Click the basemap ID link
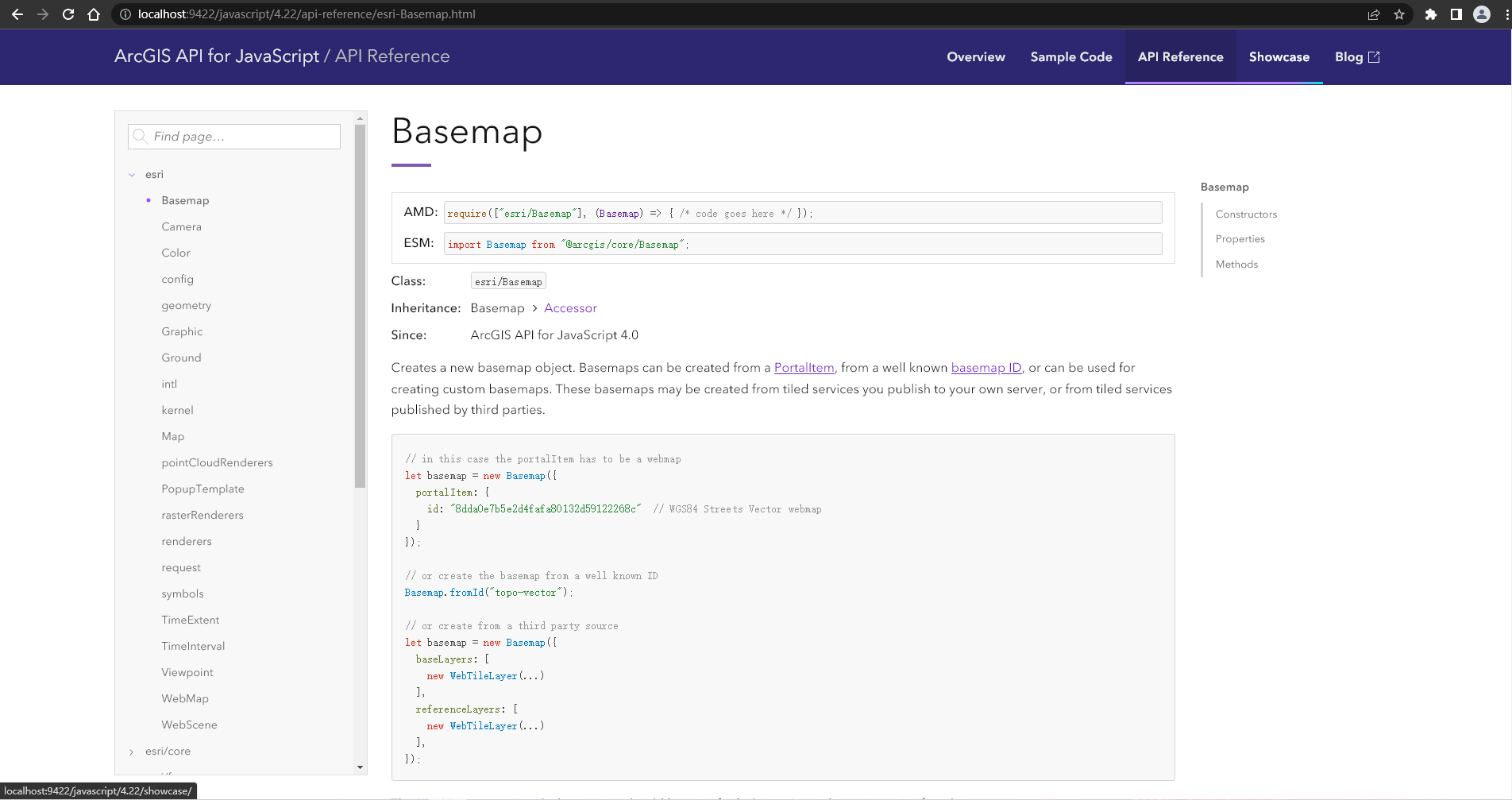This screenshot has width=1512, height=800. [986, 368]
